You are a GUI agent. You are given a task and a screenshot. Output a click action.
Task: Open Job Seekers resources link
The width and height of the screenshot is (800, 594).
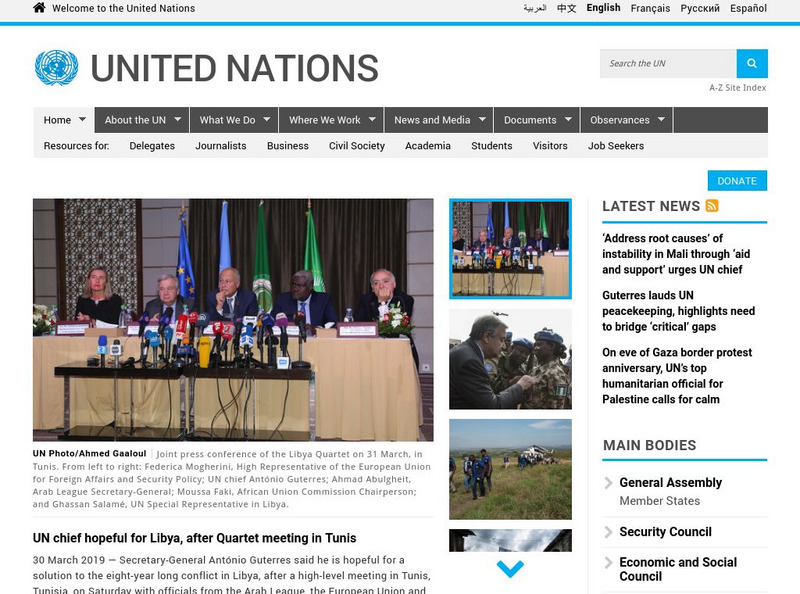coord(616,146)
